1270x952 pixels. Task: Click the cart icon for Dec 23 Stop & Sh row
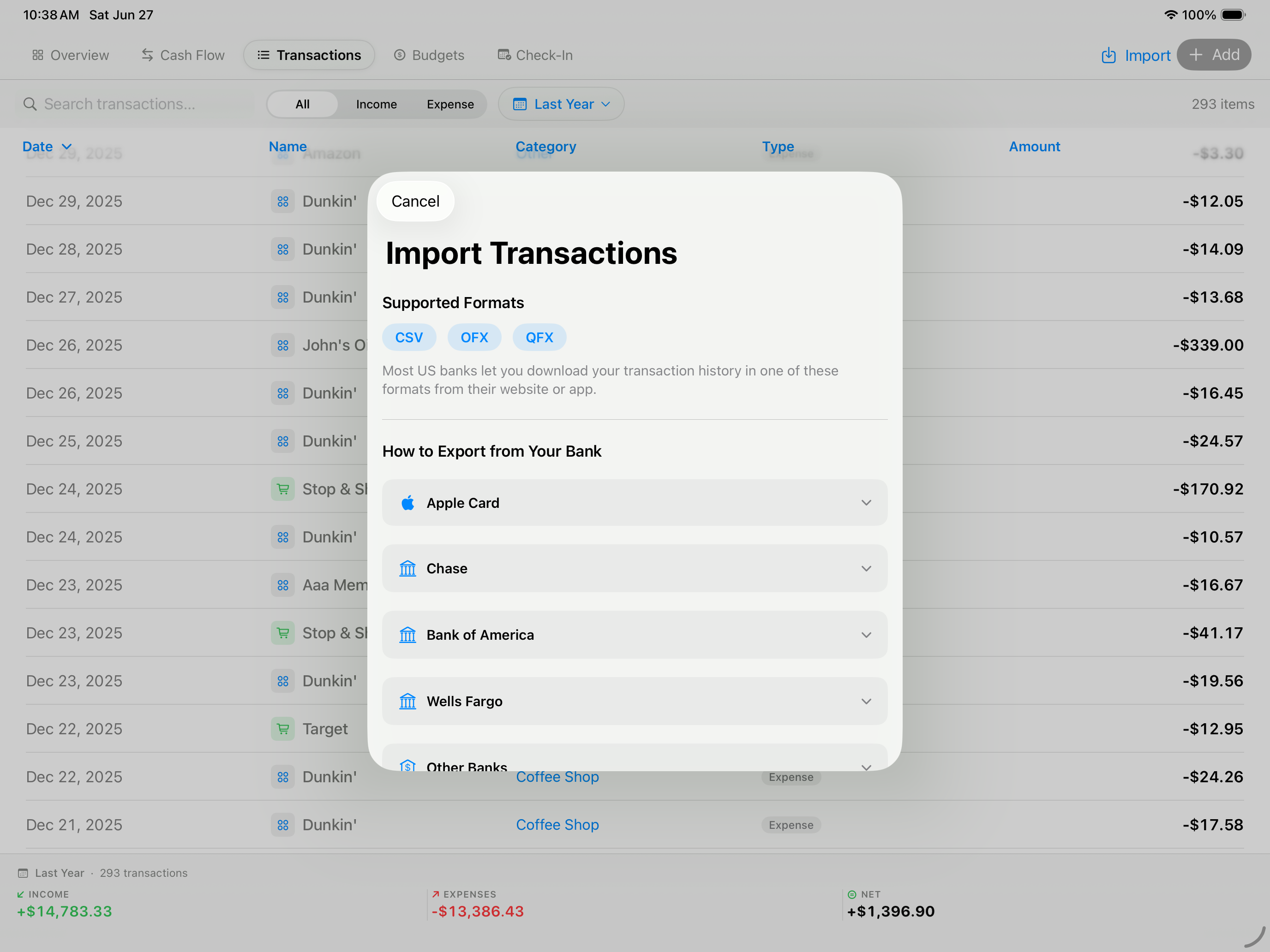tap(282, 633)
